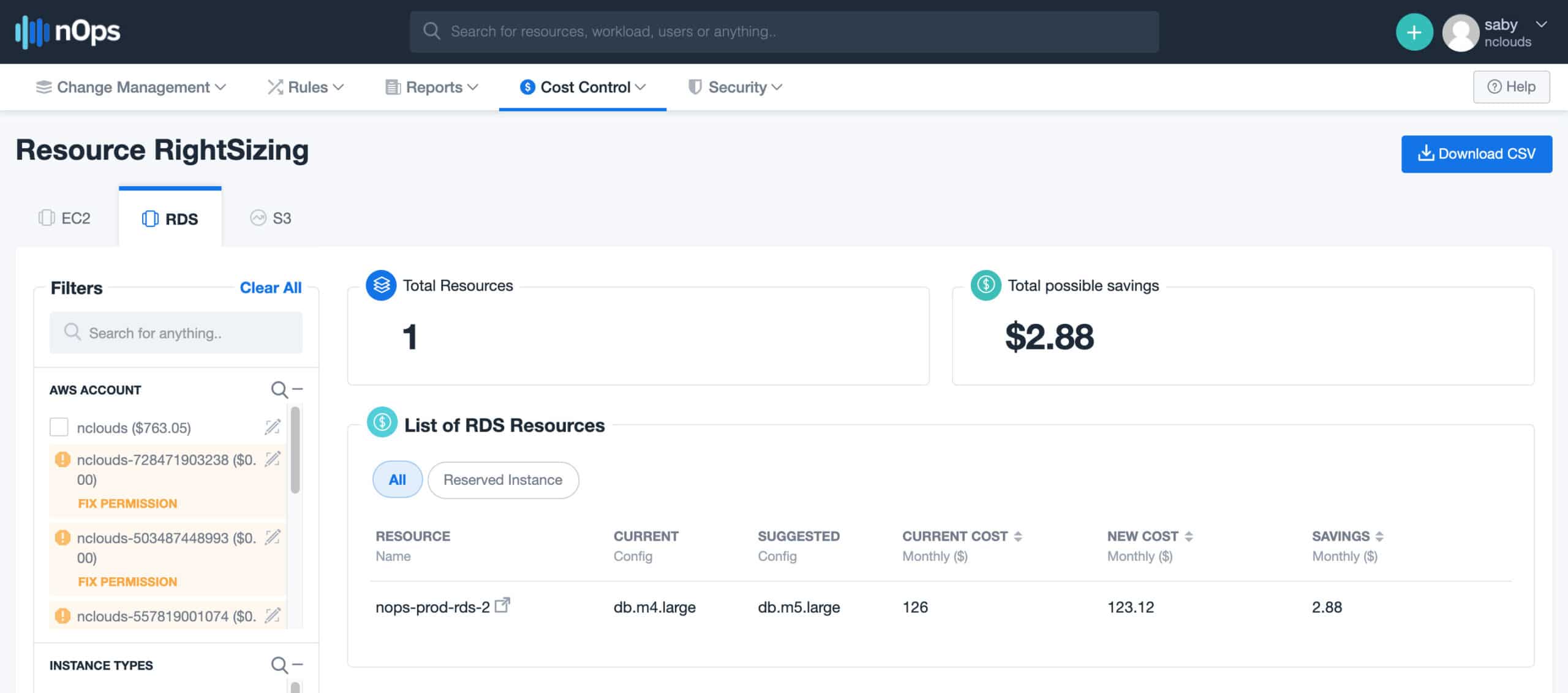Screen dimensions: 1568x693
Task: Open the Reports menu
Action: click(432, 88)
